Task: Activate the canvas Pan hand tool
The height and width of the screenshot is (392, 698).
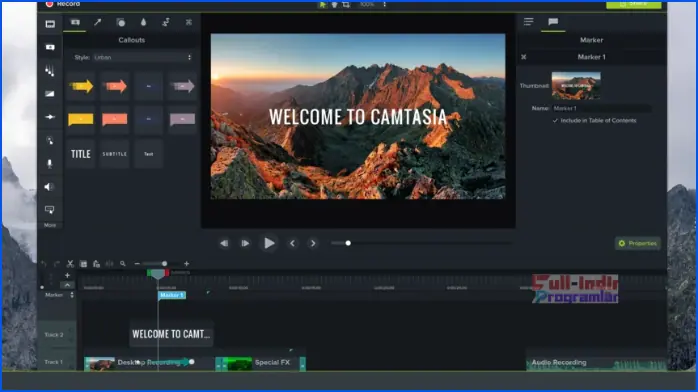Action: click(x=334, y=4)
